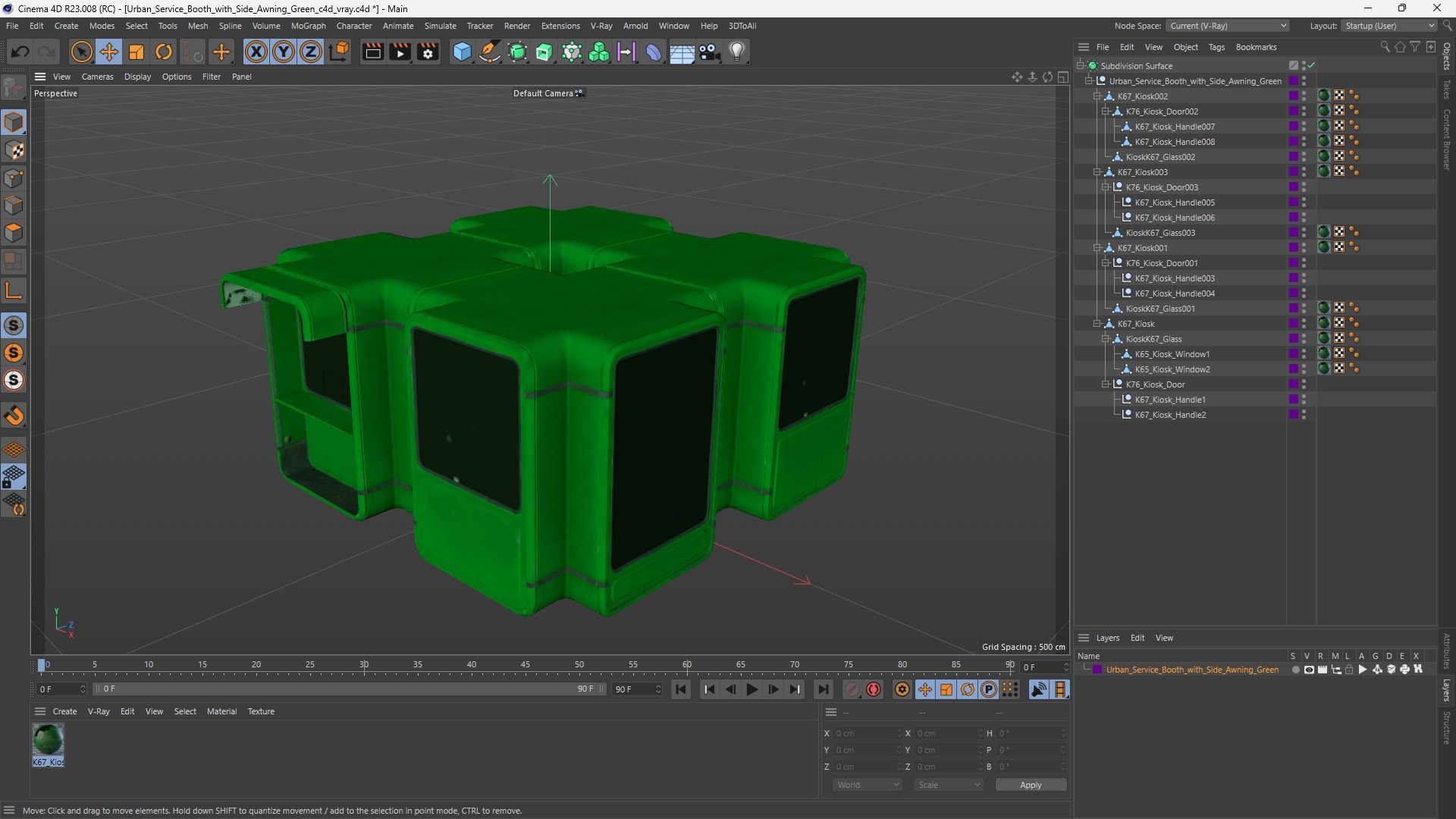Open the Spline pen tool icon

[x=490, y=52]
